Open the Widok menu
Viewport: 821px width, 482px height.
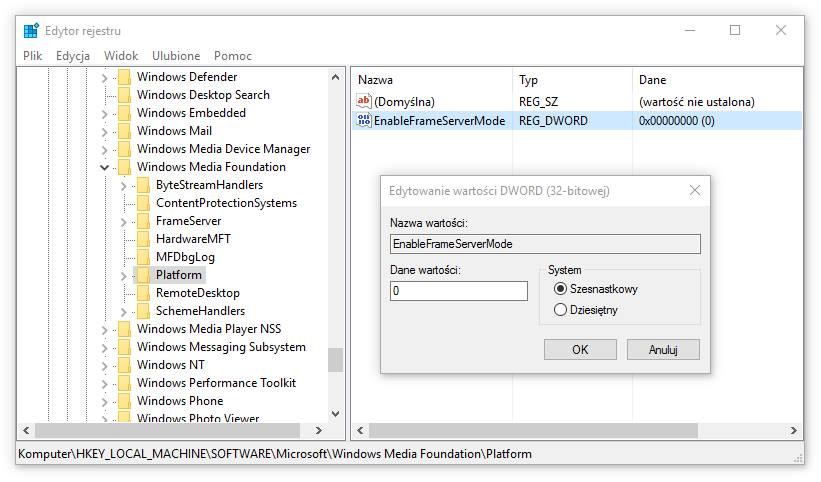click(121, 55)
